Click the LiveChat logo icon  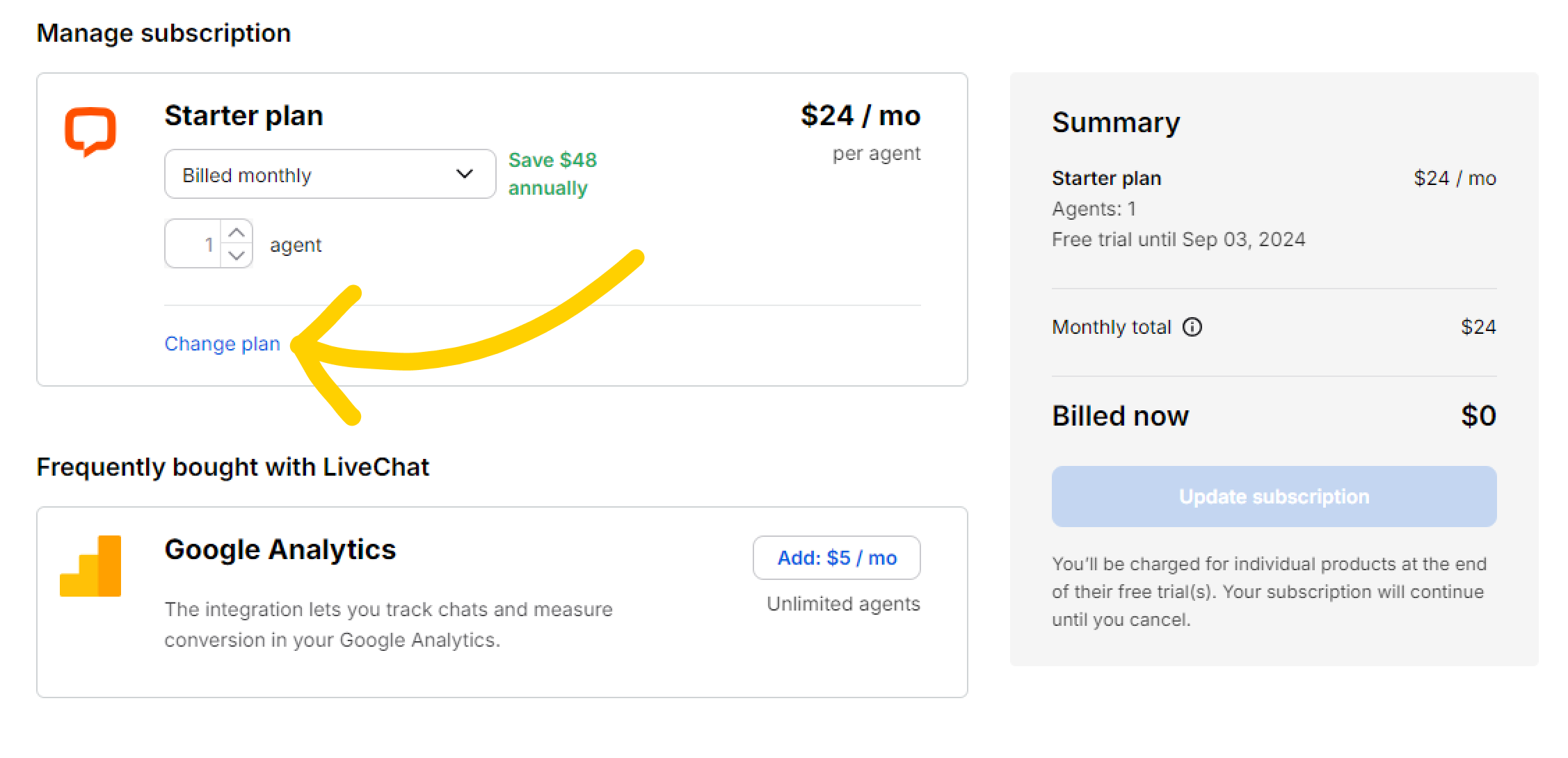point(90,131)
